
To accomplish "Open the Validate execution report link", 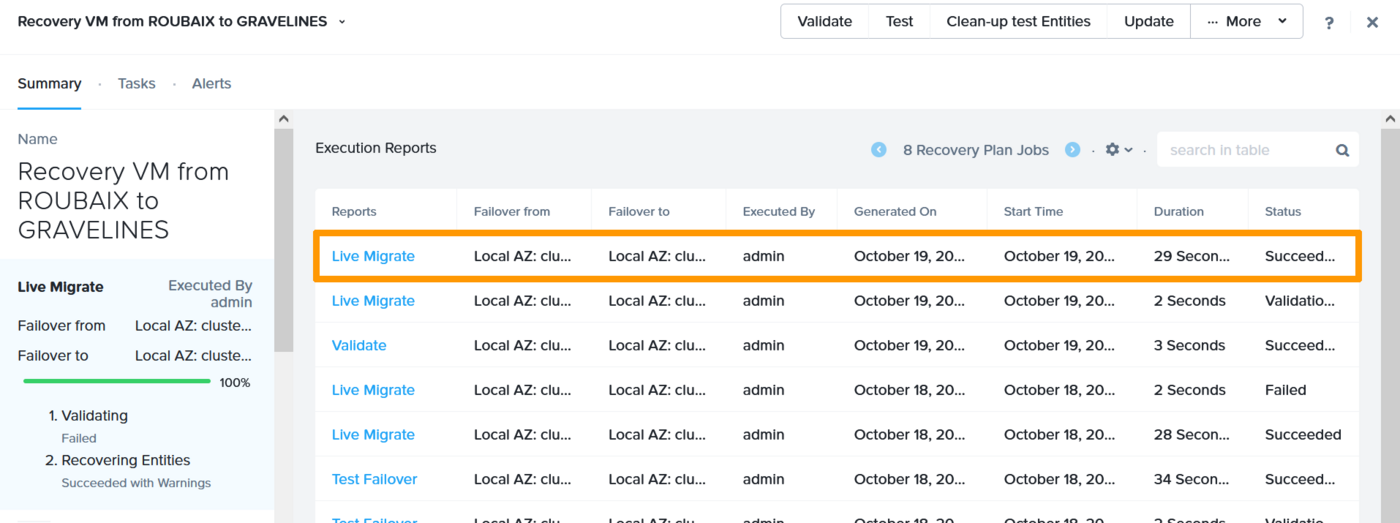I will [x=359, y=345].
